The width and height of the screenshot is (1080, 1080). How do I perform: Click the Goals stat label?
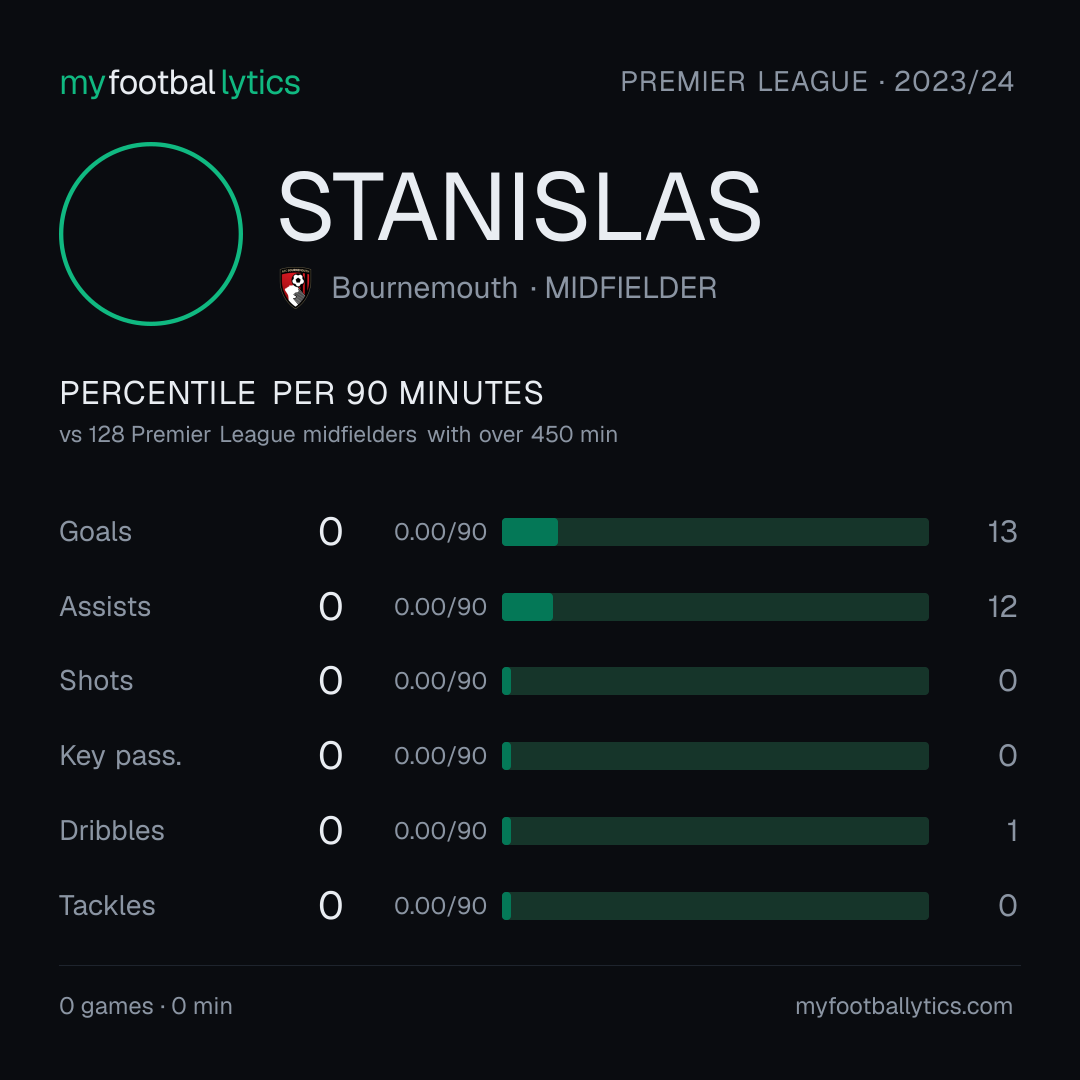click(95, 532)
